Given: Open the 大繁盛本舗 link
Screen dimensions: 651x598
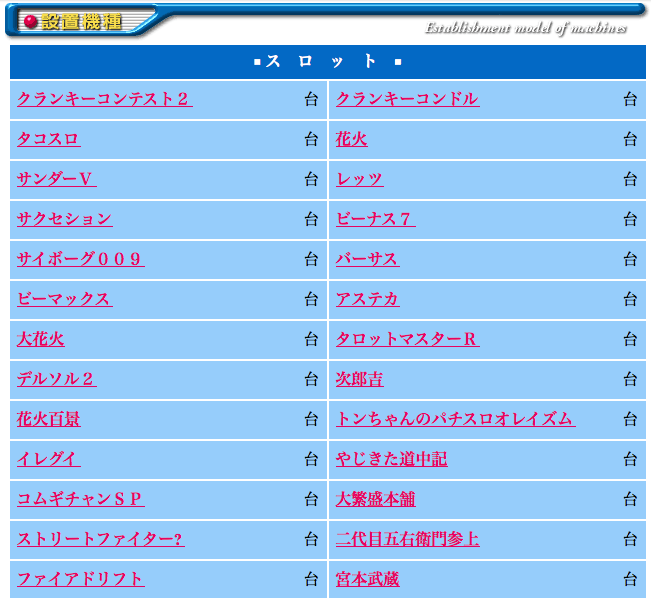Looking at the screenshot, I should (376, 499).
